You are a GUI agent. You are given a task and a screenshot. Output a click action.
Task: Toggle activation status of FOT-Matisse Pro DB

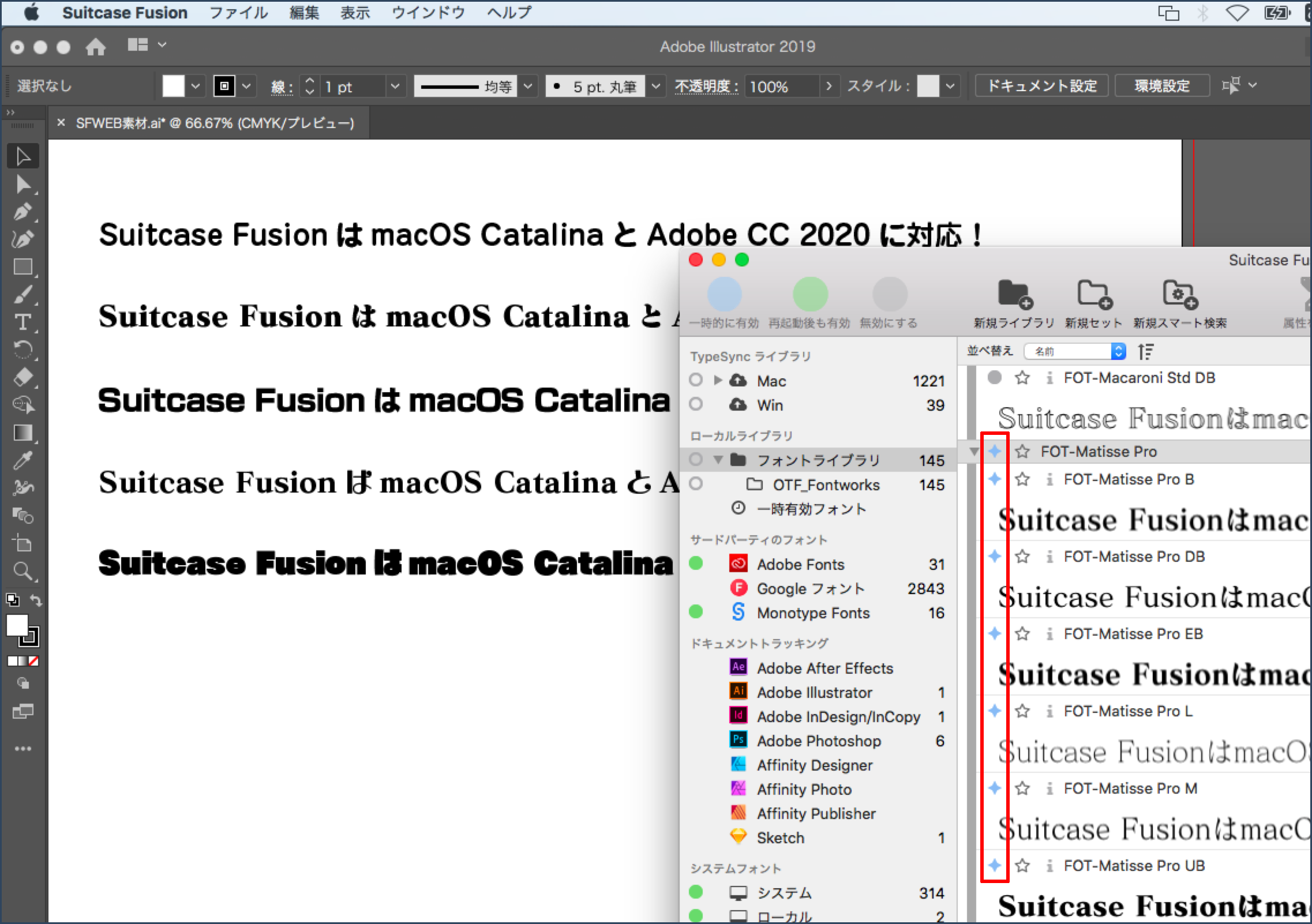(x=995, y=556)
